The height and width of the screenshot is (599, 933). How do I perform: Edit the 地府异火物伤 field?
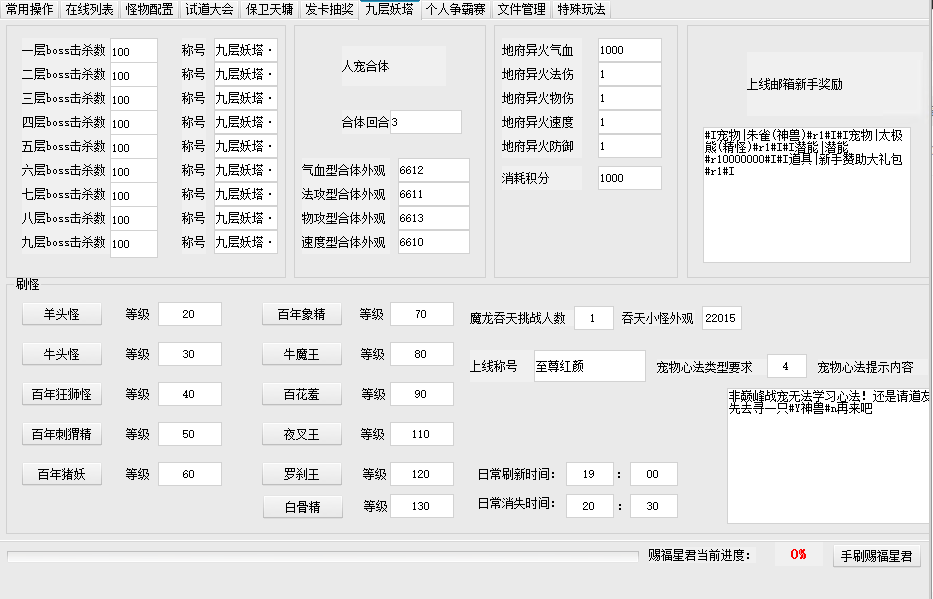click(630, 98)
